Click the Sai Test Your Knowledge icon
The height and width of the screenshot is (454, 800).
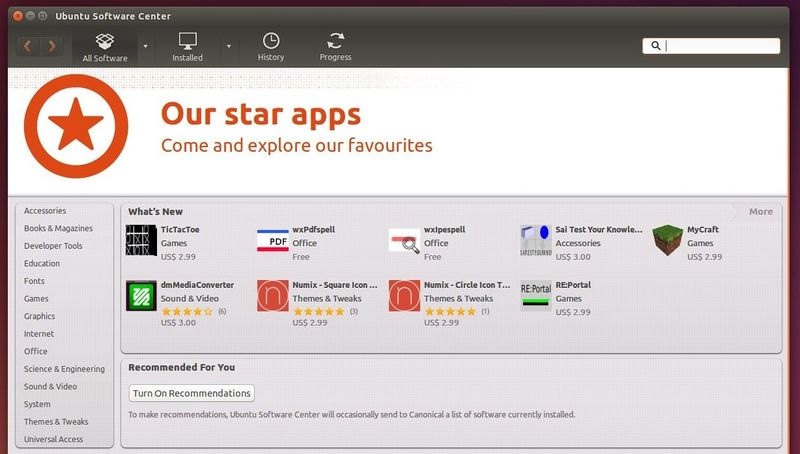pos(536,240)
